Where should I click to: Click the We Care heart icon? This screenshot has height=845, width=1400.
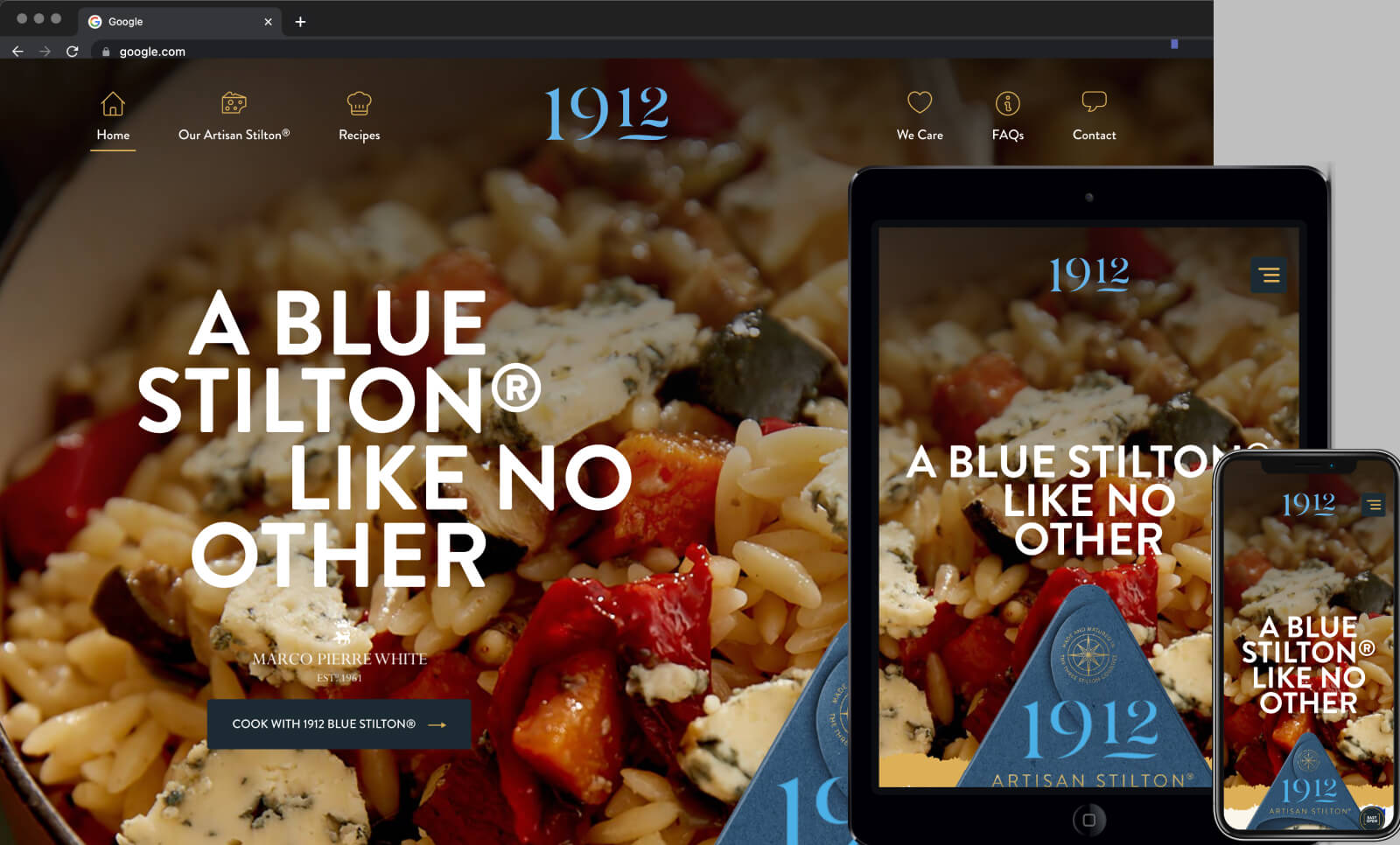tap(919, 102)
